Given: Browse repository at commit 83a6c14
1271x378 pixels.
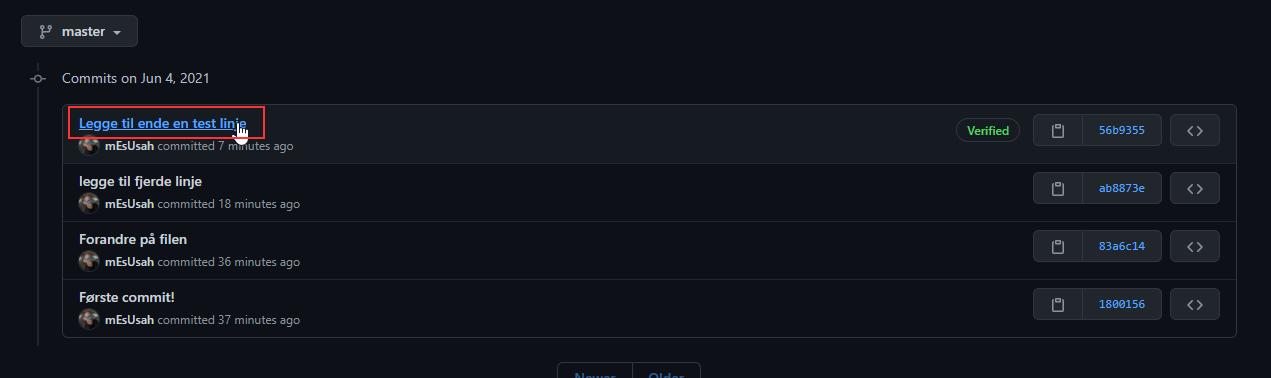Looking at the screenshot, I should 1194,246.
